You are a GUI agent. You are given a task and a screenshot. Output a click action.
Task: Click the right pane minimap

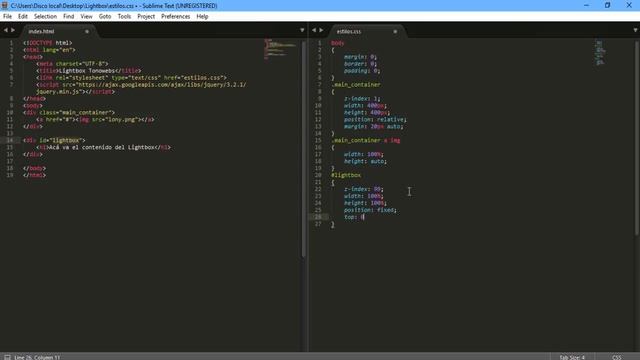point(600,52)
